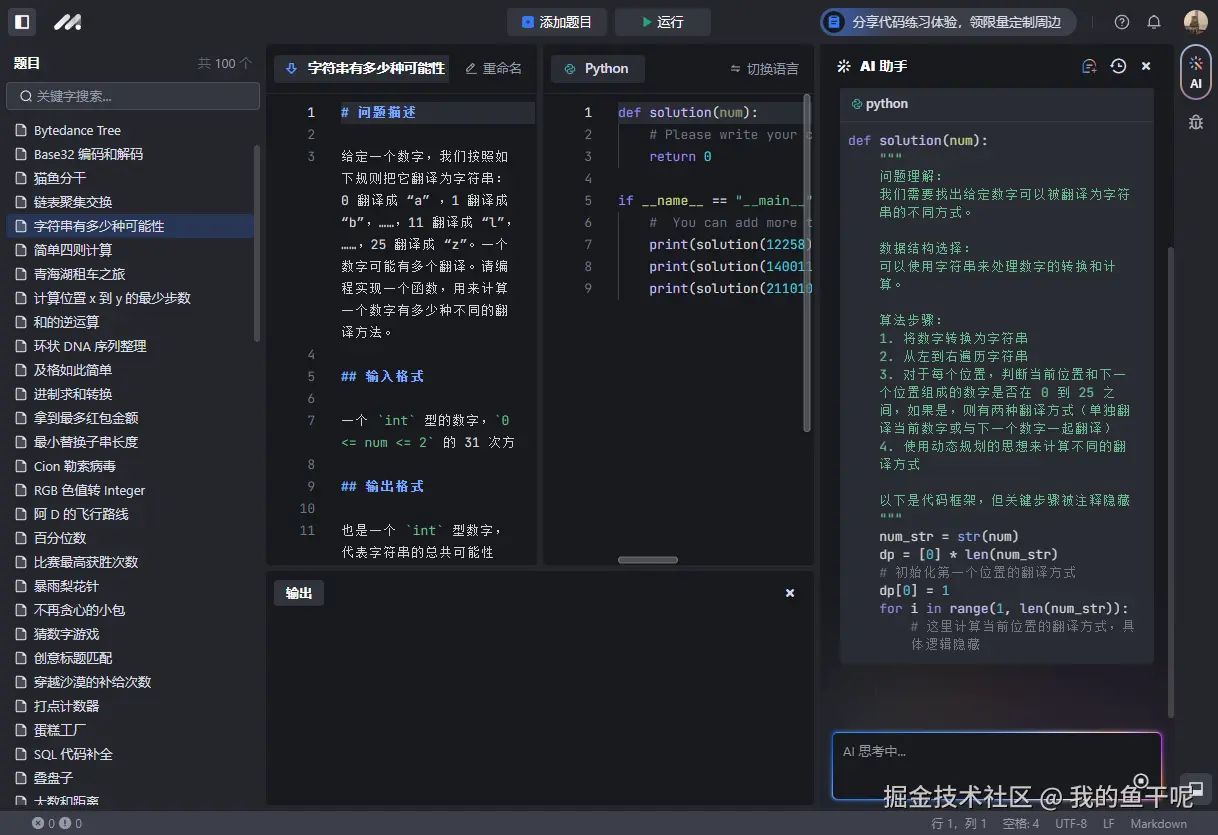Click the 关键字搜索 search field
1218x835 pixels.
(133, 96)
